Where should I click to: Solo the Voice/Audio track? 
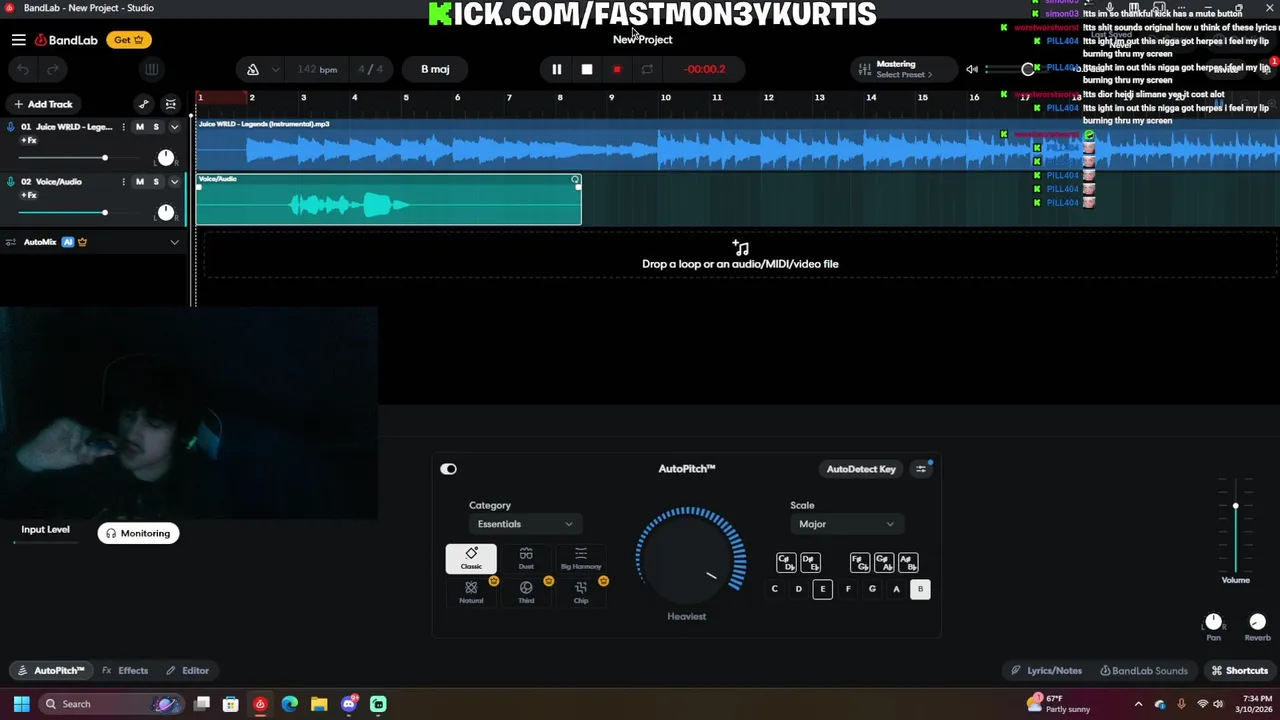[x=156, y=182]
